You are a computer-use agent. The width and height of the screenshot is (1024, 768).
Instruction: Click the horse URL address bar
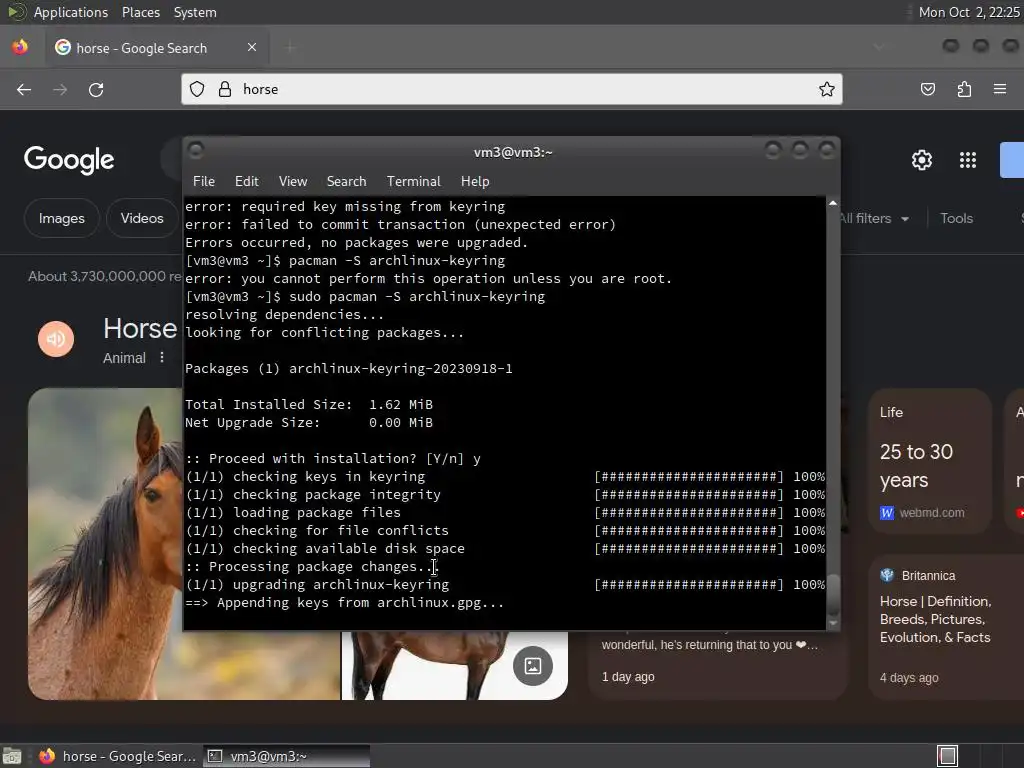(512, 89)
